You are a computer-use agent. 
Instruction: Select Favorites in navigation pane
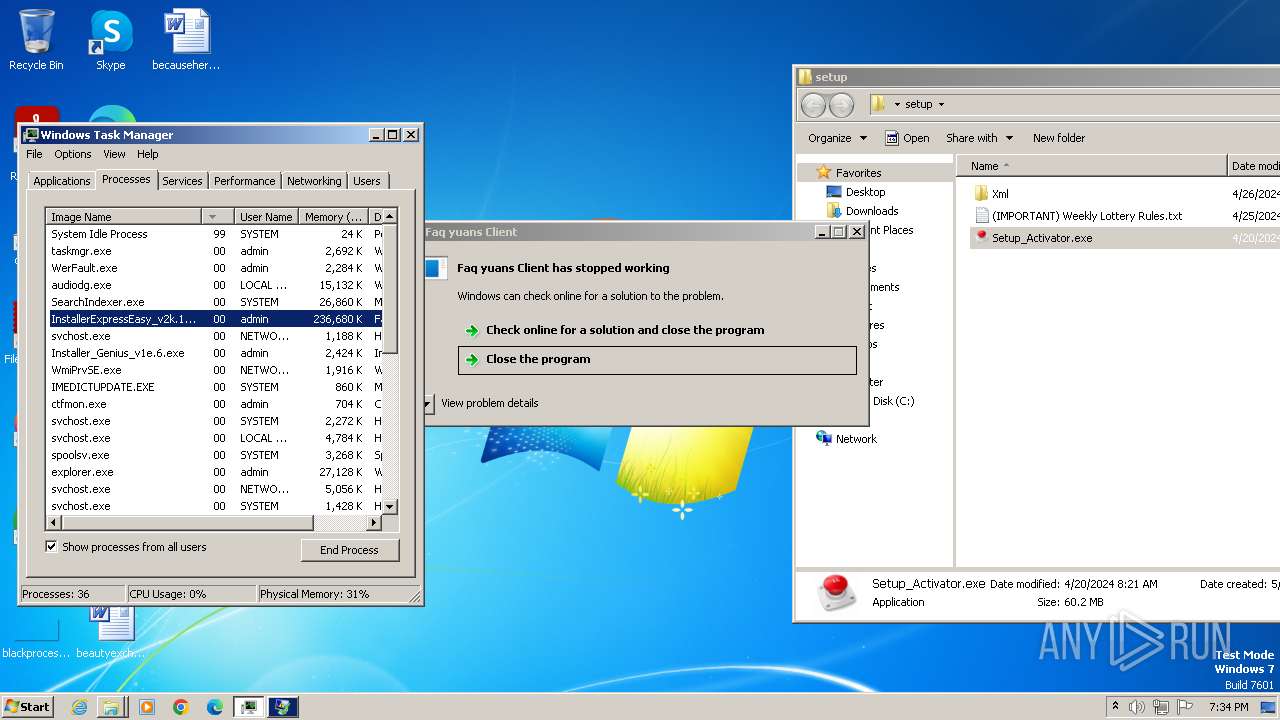[858, 173]
